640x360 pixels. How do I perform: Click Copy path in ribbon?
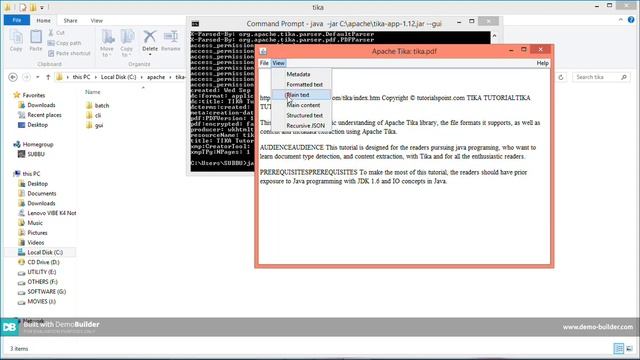(x=64, y=43)
